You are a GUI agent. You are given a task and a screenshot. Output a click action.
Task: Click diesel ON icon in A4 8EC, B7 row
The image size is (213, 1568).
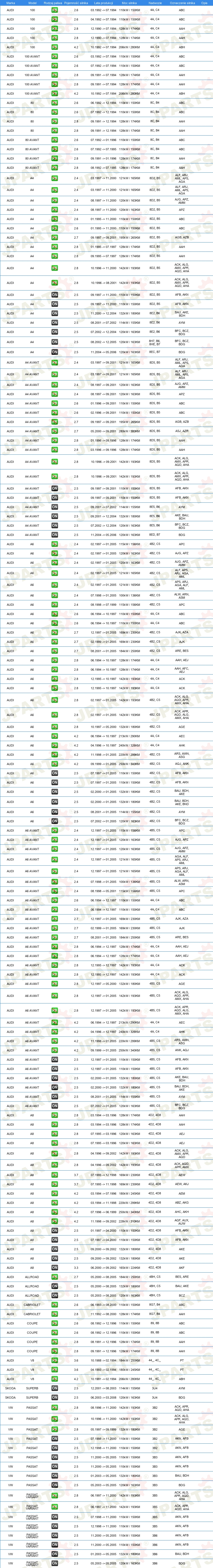pos(55,352)
